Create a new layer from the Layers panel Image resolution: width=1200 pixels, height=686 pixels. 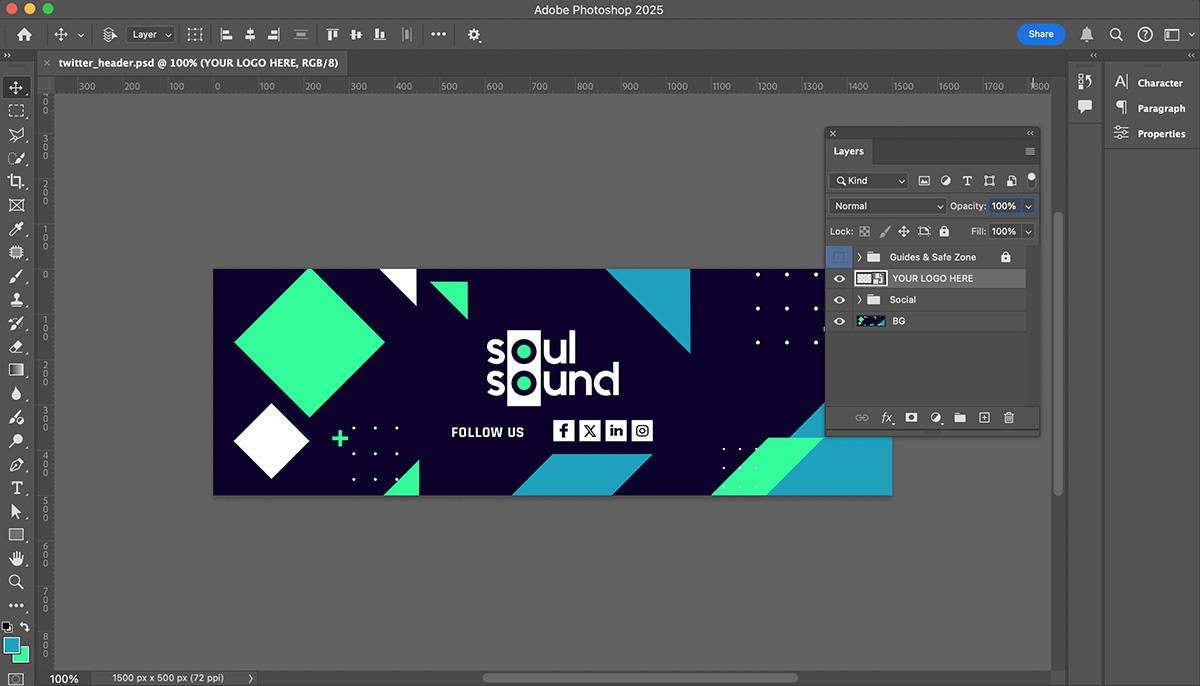(984, 418)
